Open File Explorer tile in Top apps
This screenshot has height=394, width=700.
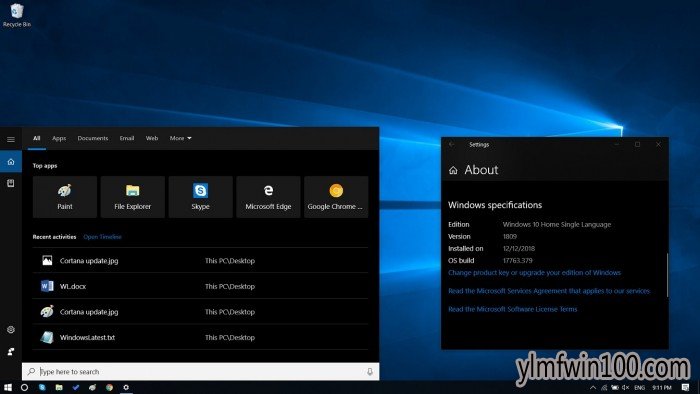(x=133, y=197)
